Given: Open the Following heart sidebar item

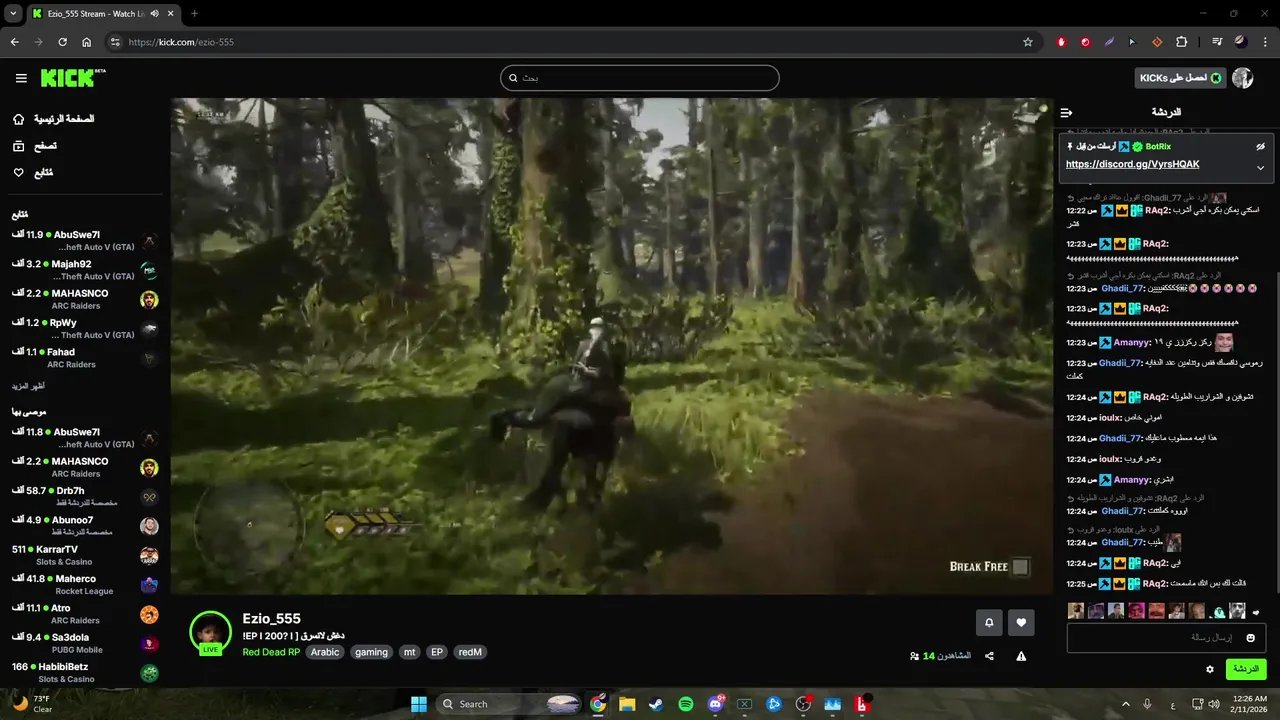Looking at the screenshot, I should click(34, 173).
